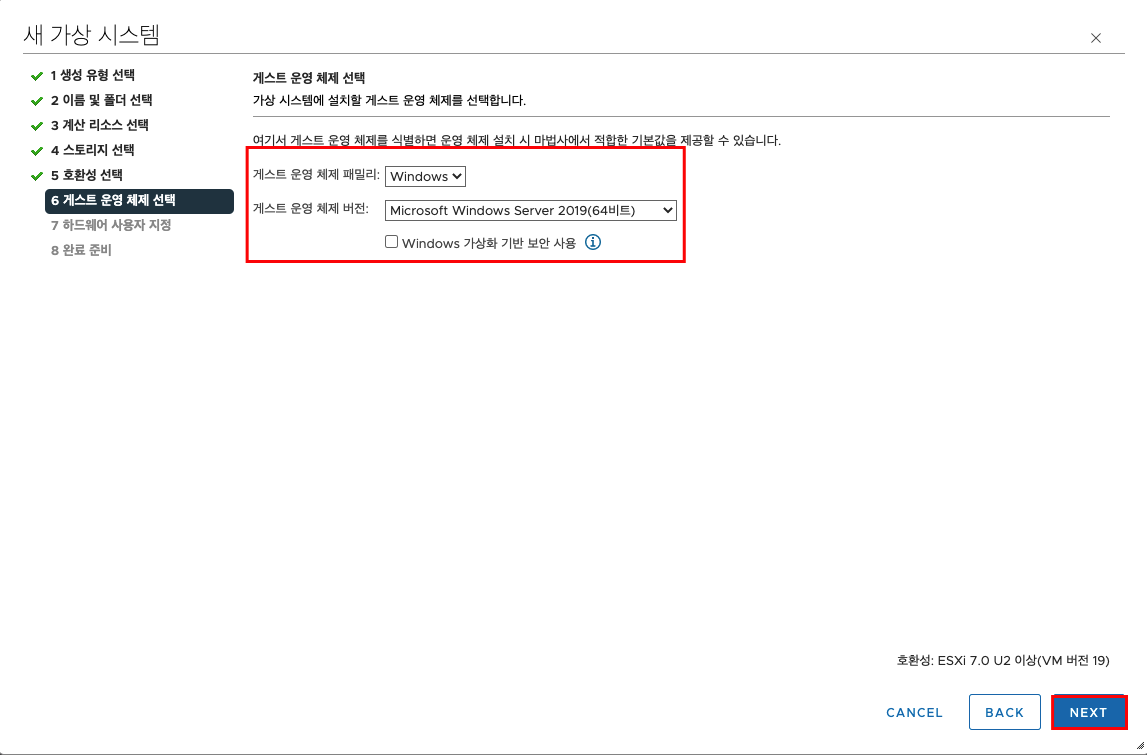
Task: Select step 7 하드웨어 사용자 지정
Action: [111, 225]
